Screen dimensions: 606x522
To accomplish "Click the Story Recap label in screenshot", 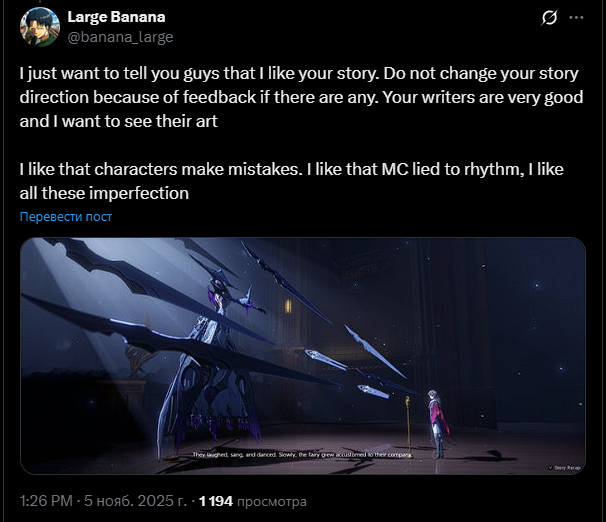I will coord(567,468).
